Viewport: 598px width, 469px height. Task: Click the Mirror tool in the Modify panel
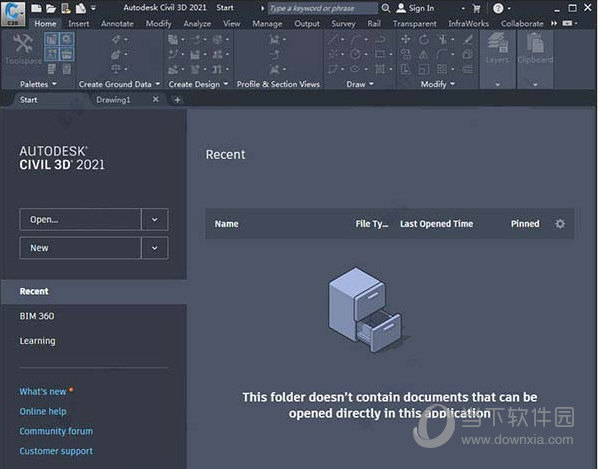[424, 54]
